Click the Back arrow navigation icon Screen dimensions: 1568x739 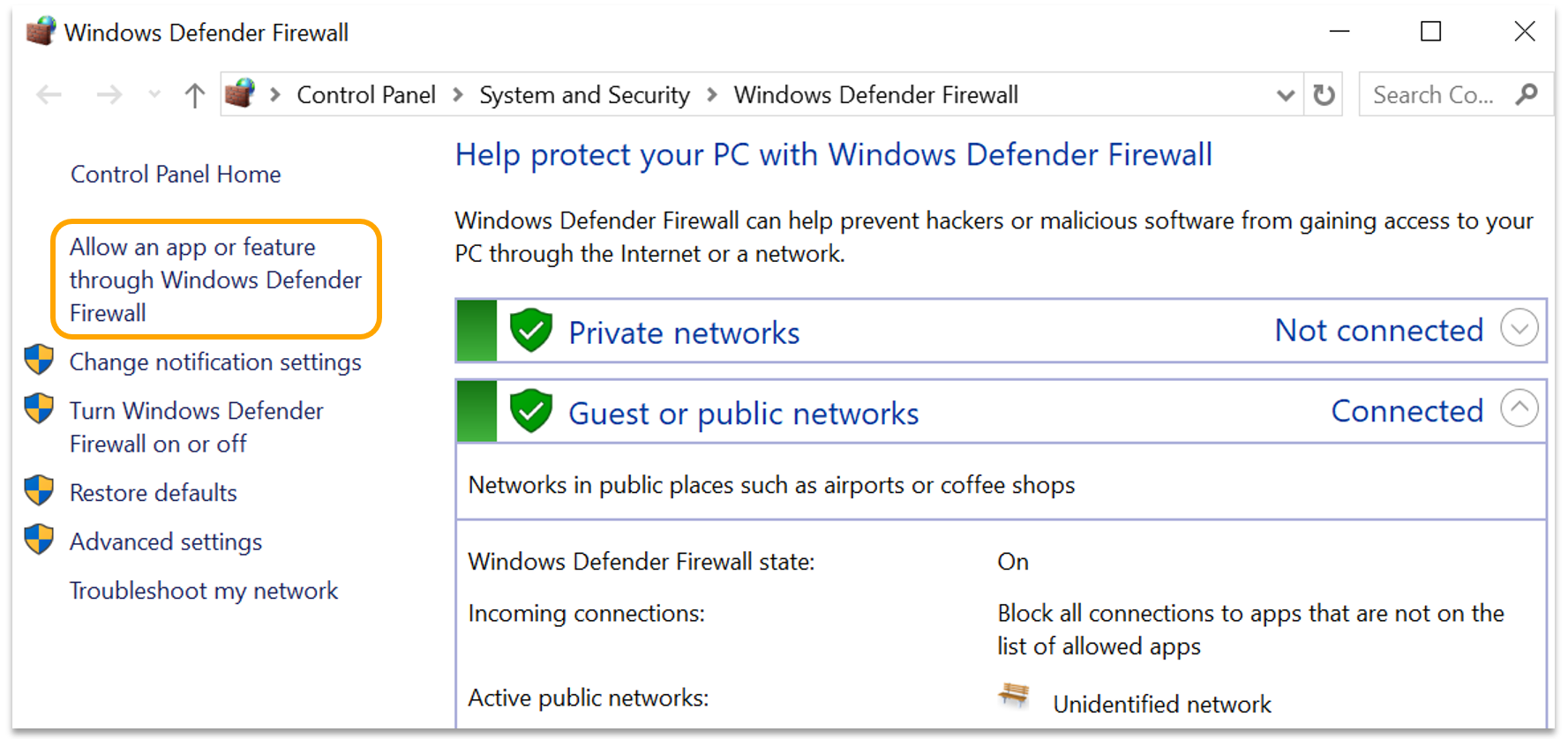49,94
